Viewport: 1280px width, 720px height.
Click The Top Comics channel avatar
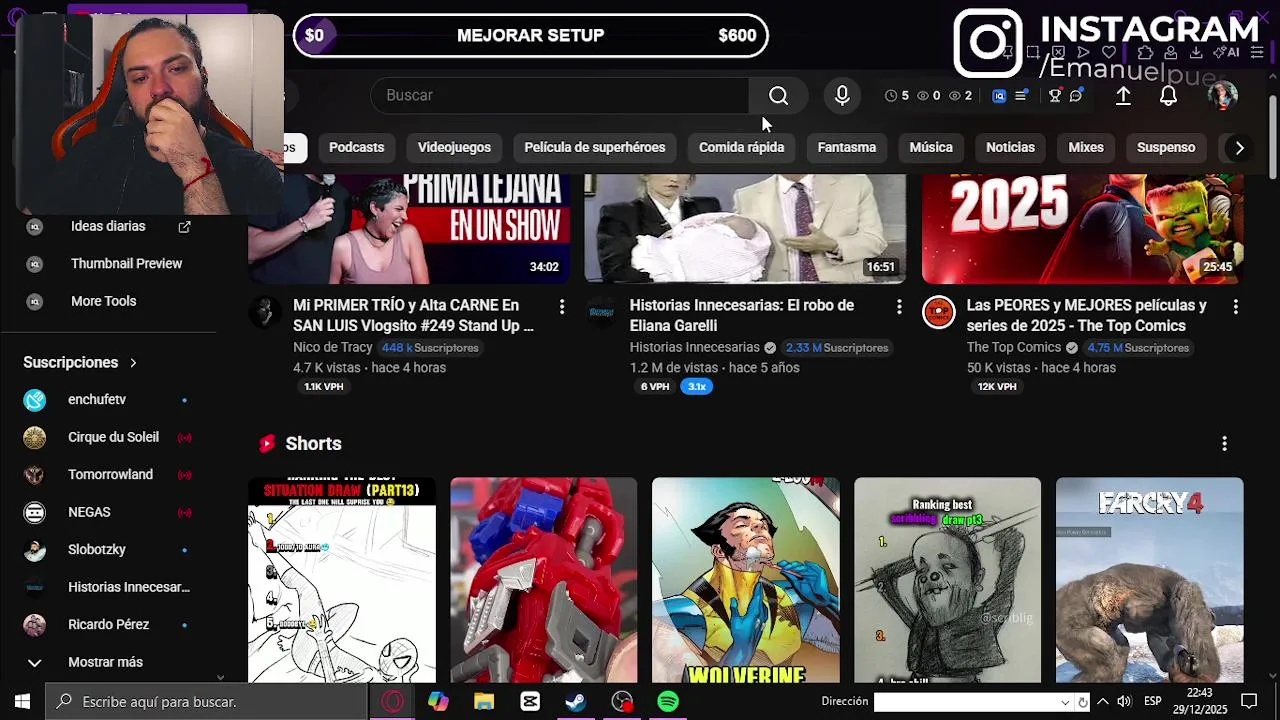(x=938, y=312)
